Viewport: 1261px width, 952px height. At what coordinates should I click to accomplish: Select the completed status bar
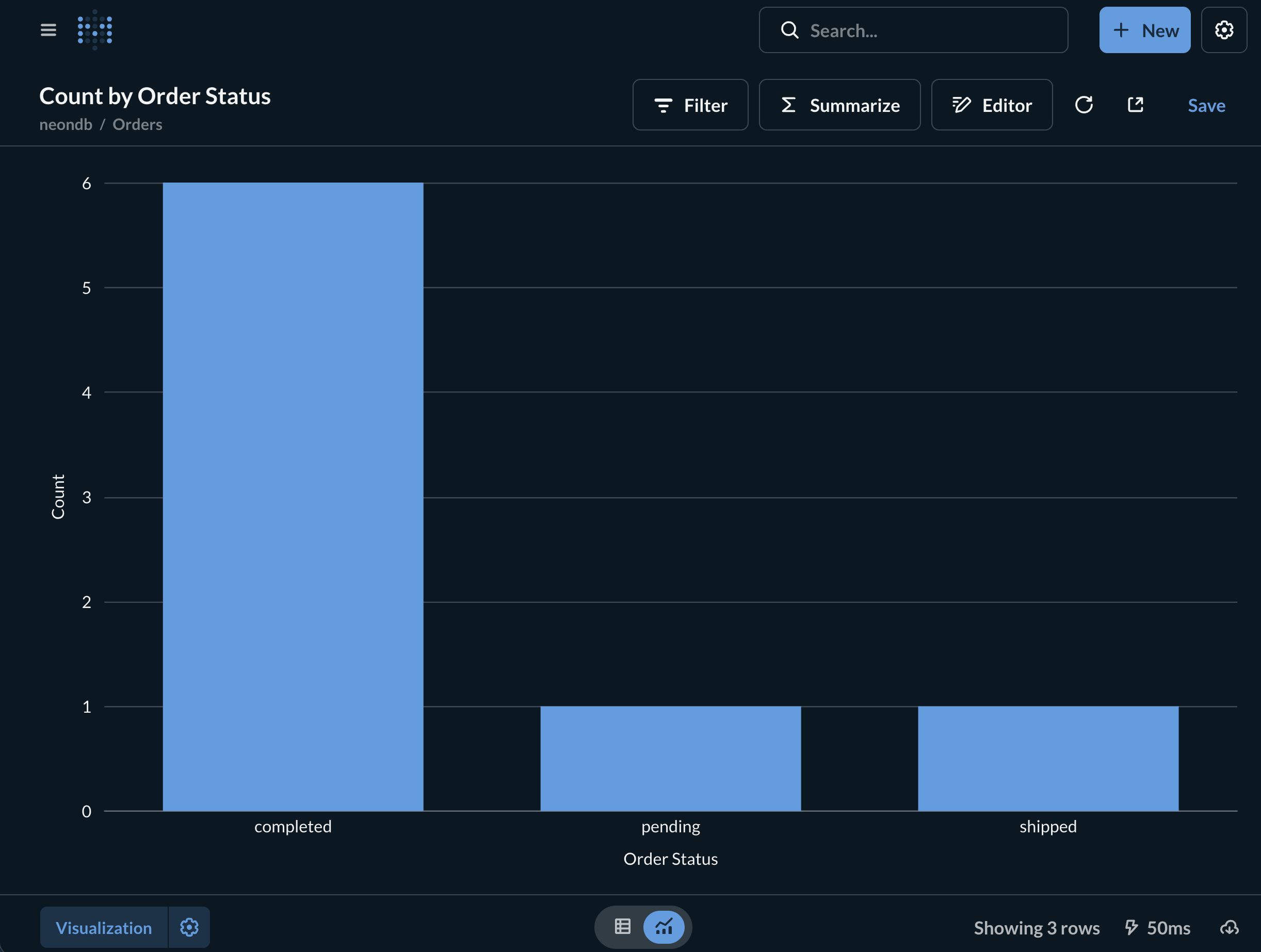(x=293, y=496)
